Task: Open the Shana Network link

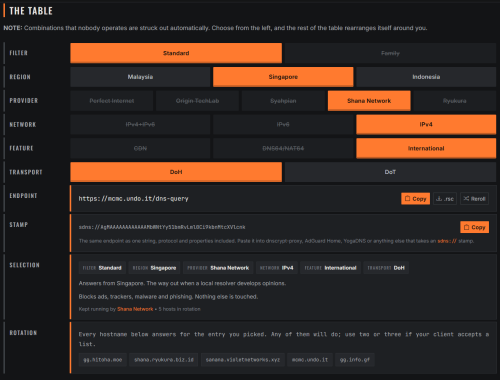Action: pyautogui.click(x=135, y=309)
